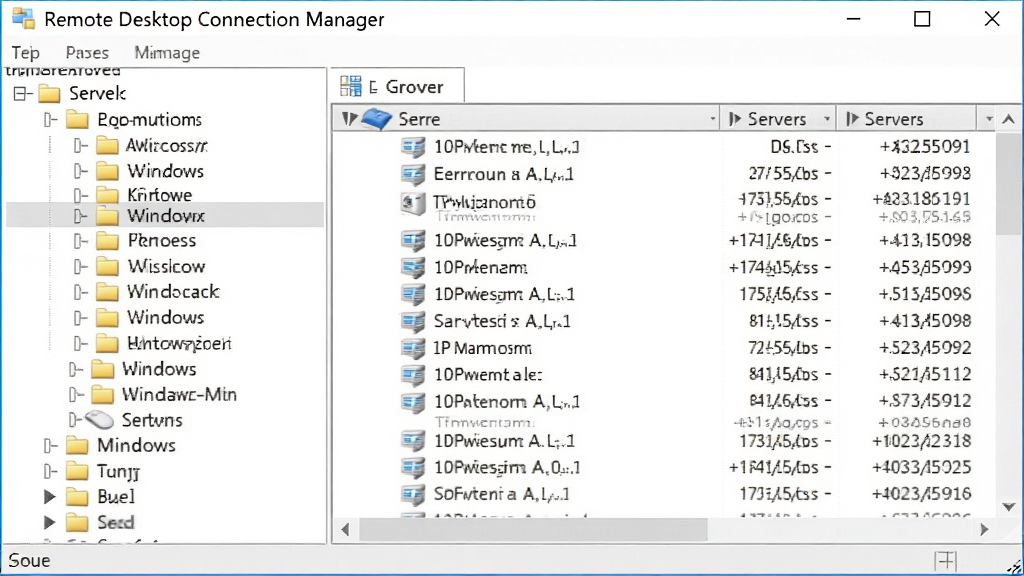
Task: Open the second Servers column dropdown arrow
Action: 989,120
